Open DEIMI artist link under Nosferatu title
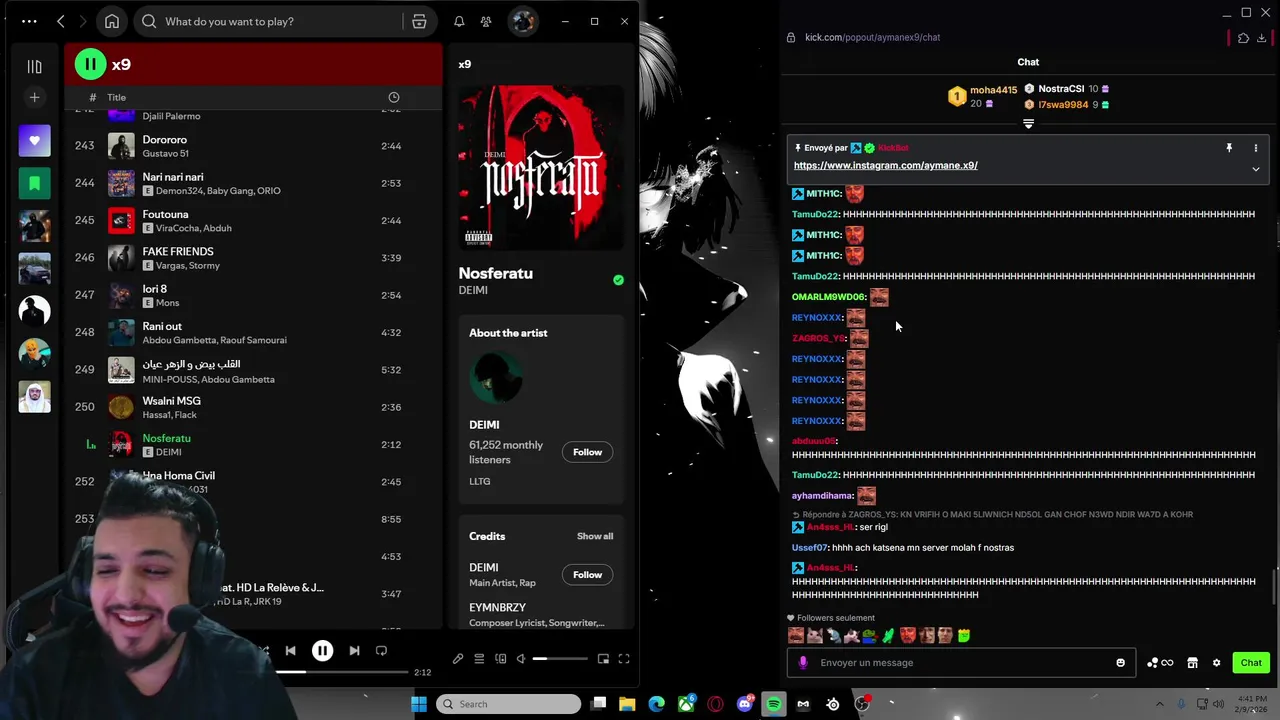 coord(473,290)
